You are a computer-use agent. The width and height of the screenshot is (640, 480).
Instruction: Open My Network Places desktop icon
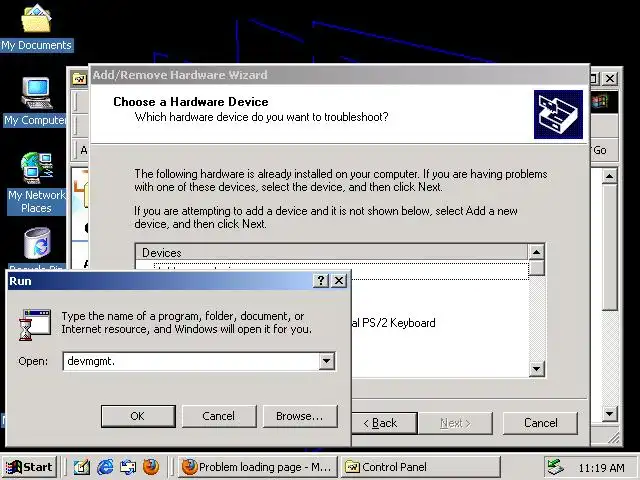point(36,183)
